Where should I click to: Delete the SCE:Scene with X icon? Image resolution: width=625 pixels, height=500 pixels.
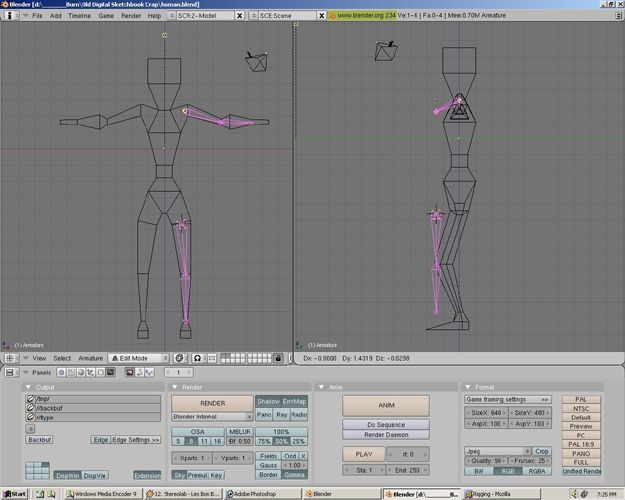coord(321,16)
